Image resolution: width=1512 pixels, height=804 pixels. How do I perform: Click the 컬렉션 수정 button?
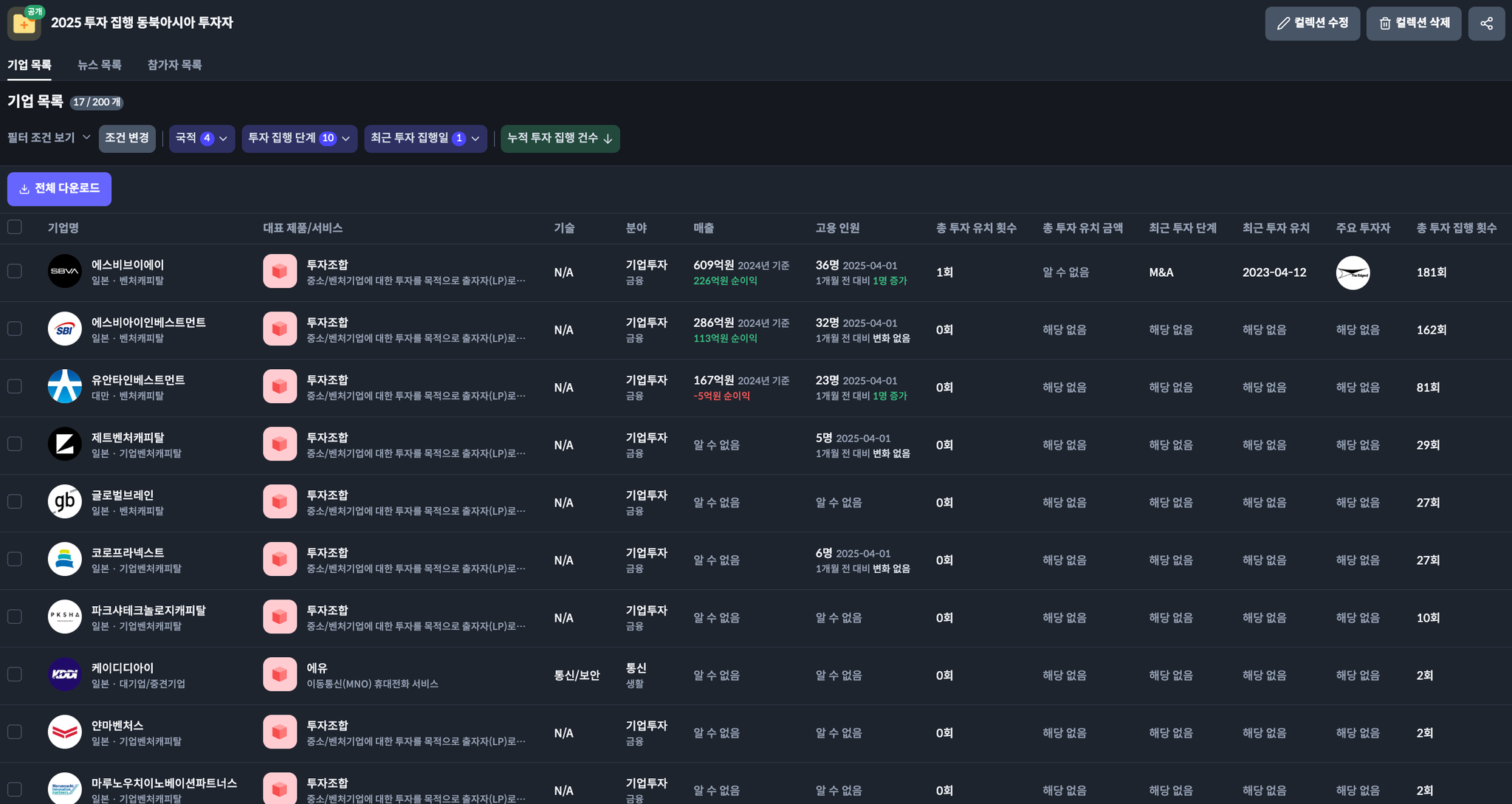click(x=1312, y=24)
